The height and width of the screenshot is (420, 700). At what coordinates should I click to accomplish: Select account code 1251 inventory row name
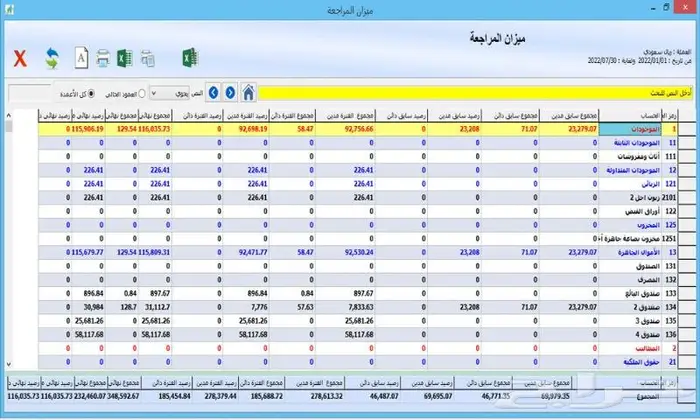(x=629, y=239)
